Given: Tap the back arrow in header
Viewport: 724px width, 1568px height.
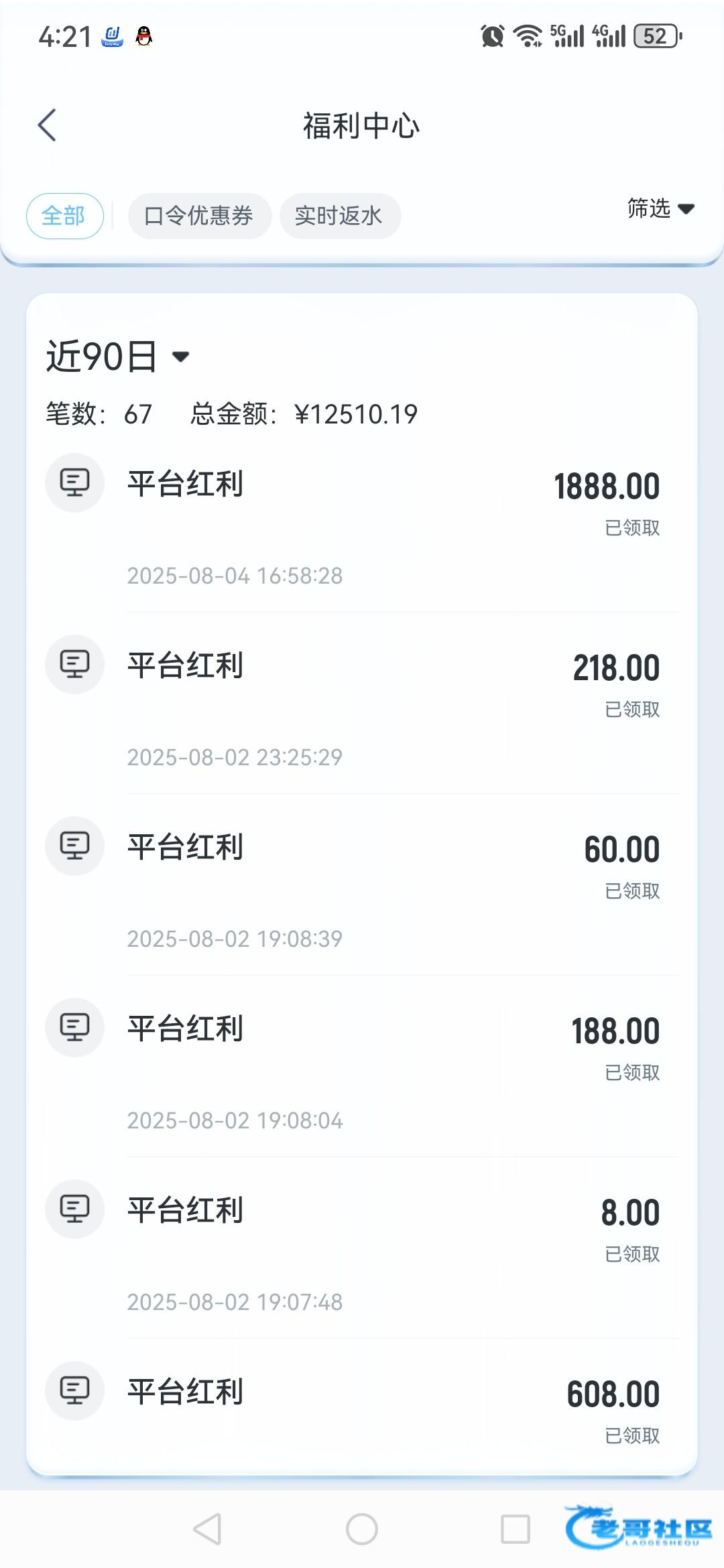Looking at the screenshot, I should coord(47,125).
